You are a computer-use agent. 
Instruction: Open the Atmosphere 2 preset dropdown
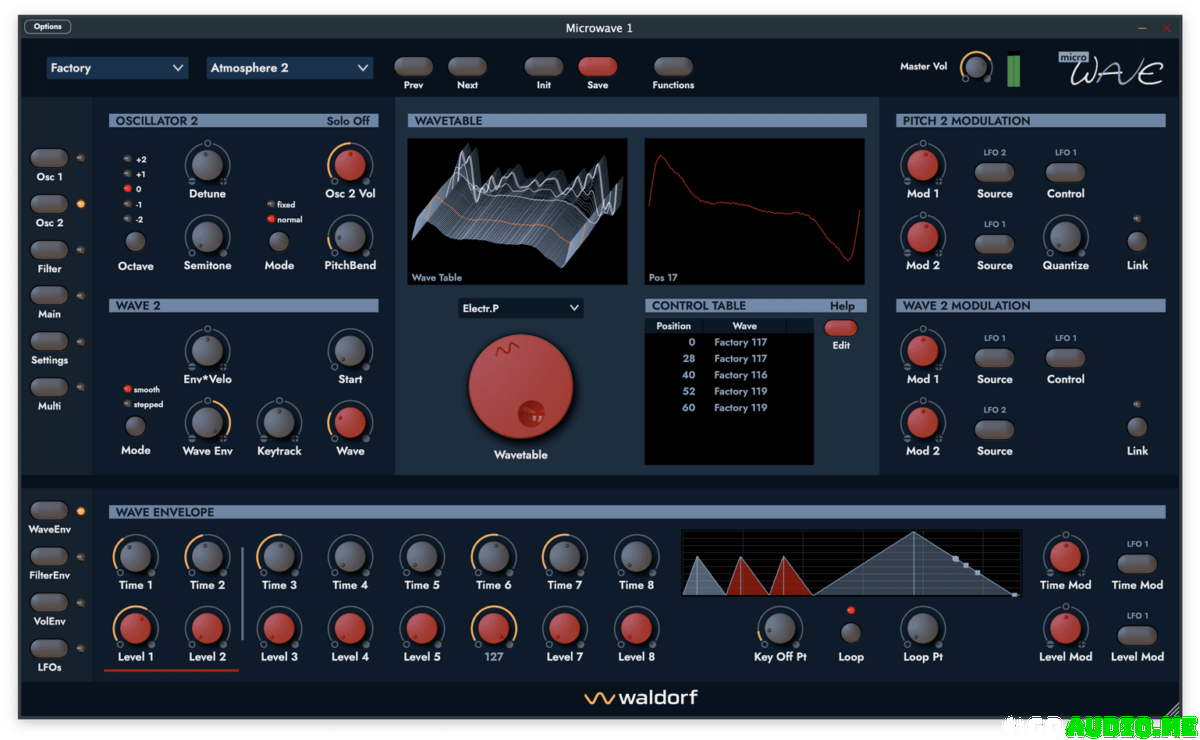tap(290, 68)
